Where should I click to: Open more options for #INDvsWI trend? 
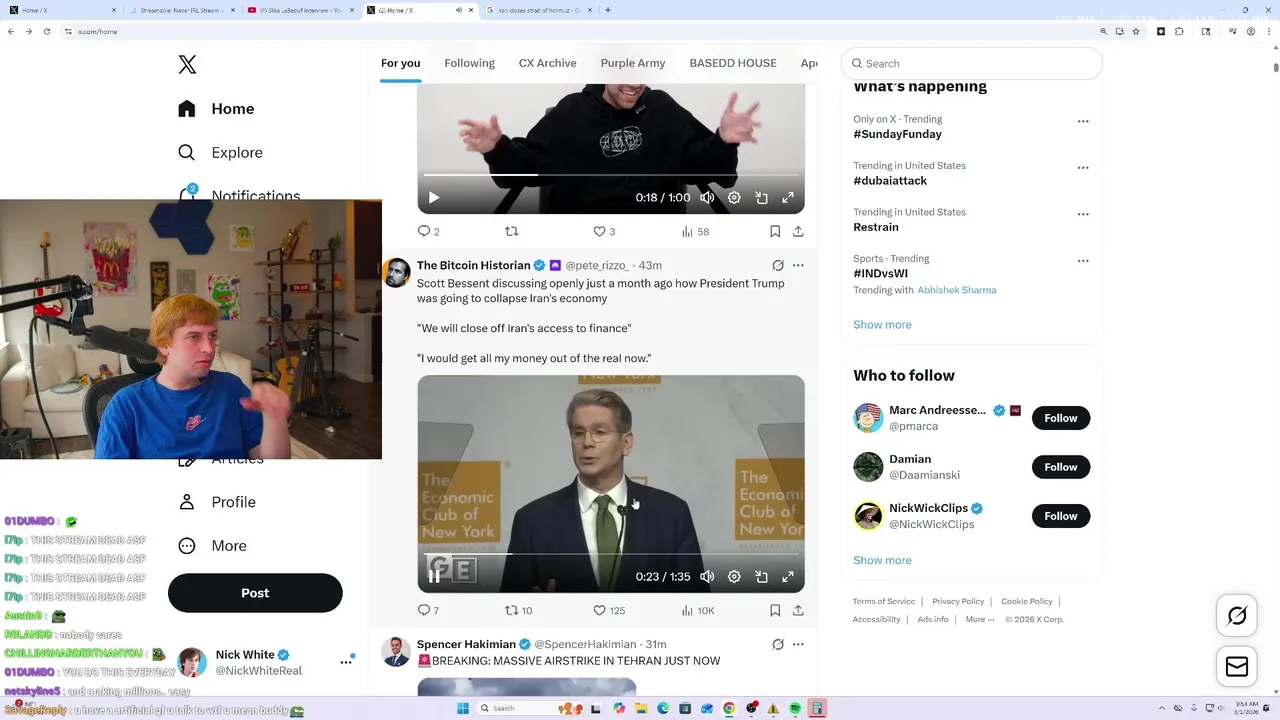[x=1083, y=261]
